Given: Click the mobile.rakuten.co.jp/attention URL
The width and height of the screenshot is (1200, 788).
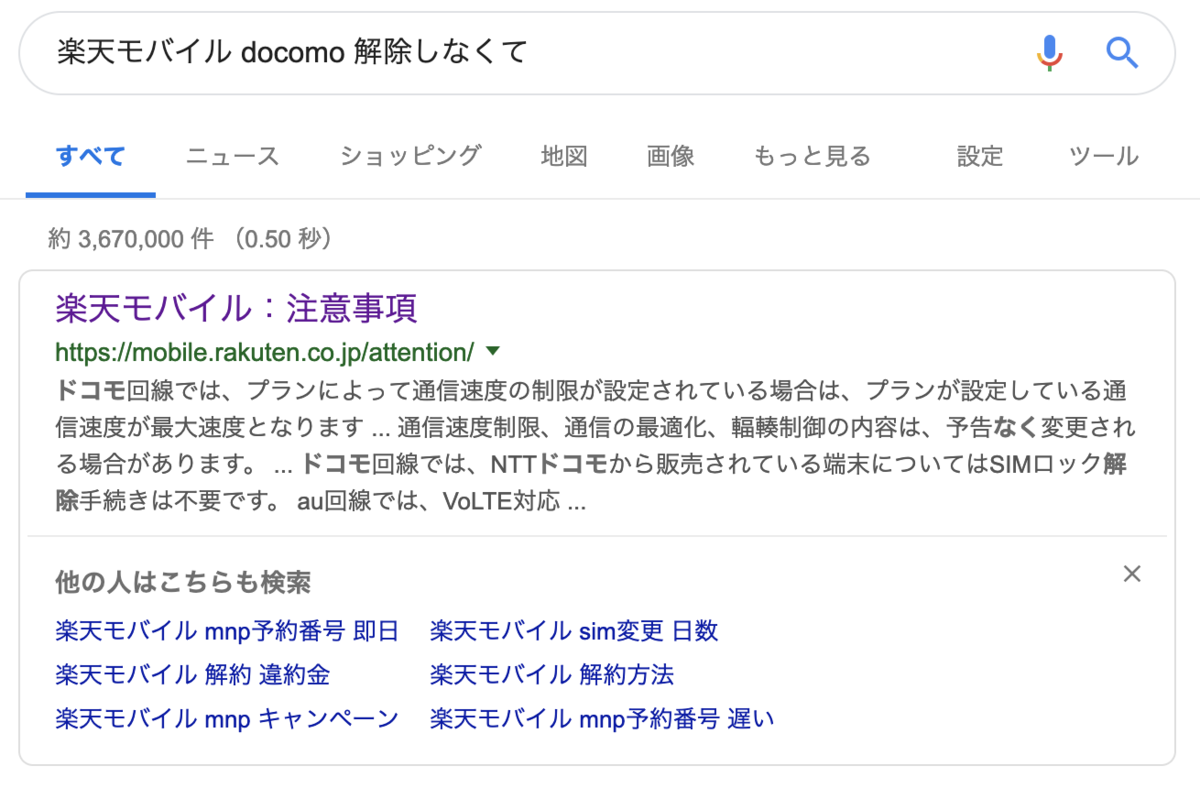Looking at the screenshot, I should coord(265,352).
